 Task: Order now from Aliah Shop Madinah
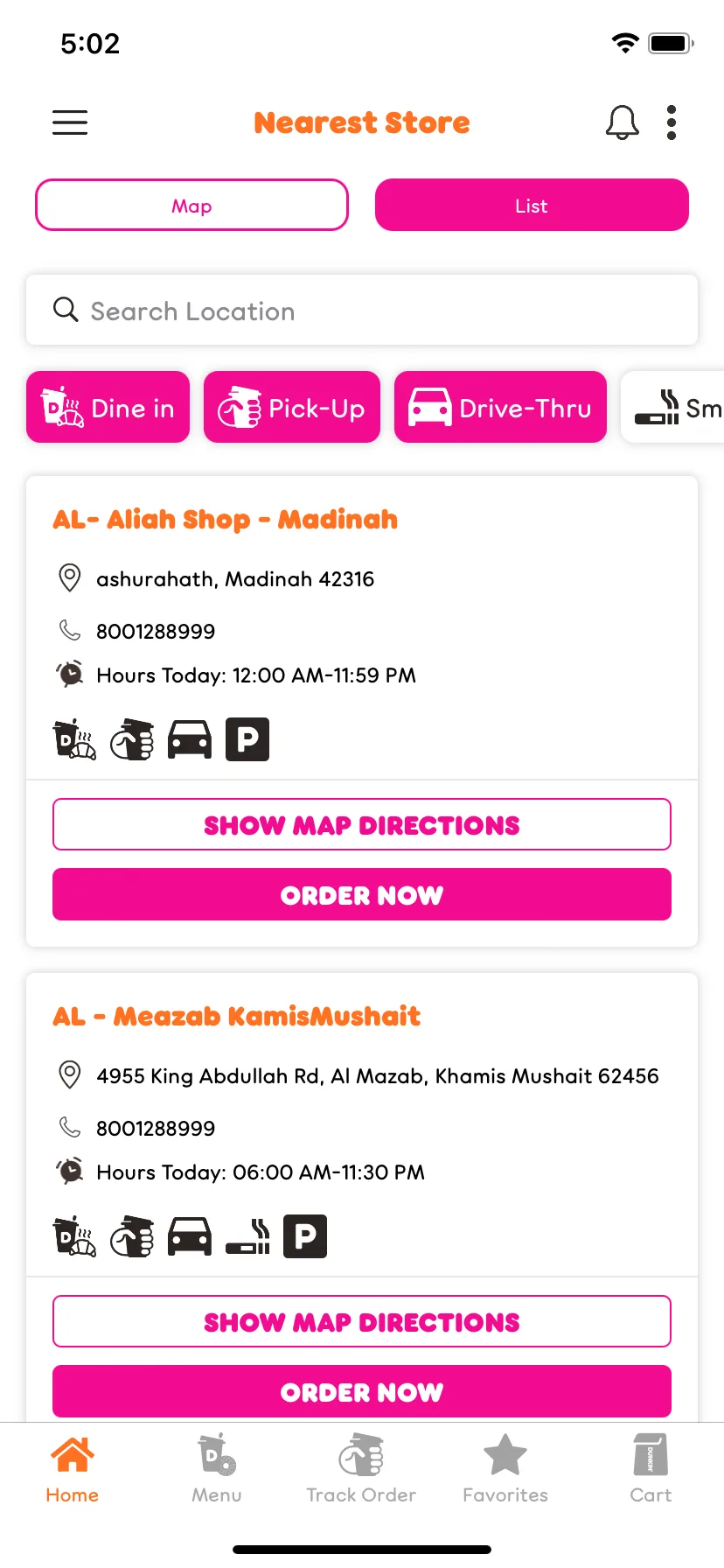[362, 894]
